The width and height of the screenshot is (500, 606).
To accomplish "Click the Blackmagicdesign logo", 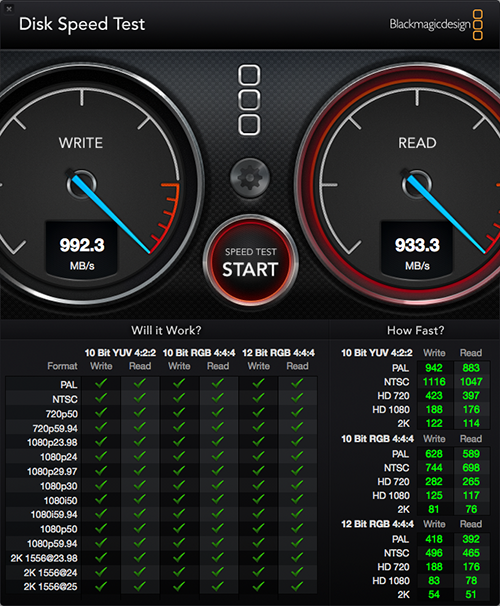I will pyautogui.click(x=436, y=25).
